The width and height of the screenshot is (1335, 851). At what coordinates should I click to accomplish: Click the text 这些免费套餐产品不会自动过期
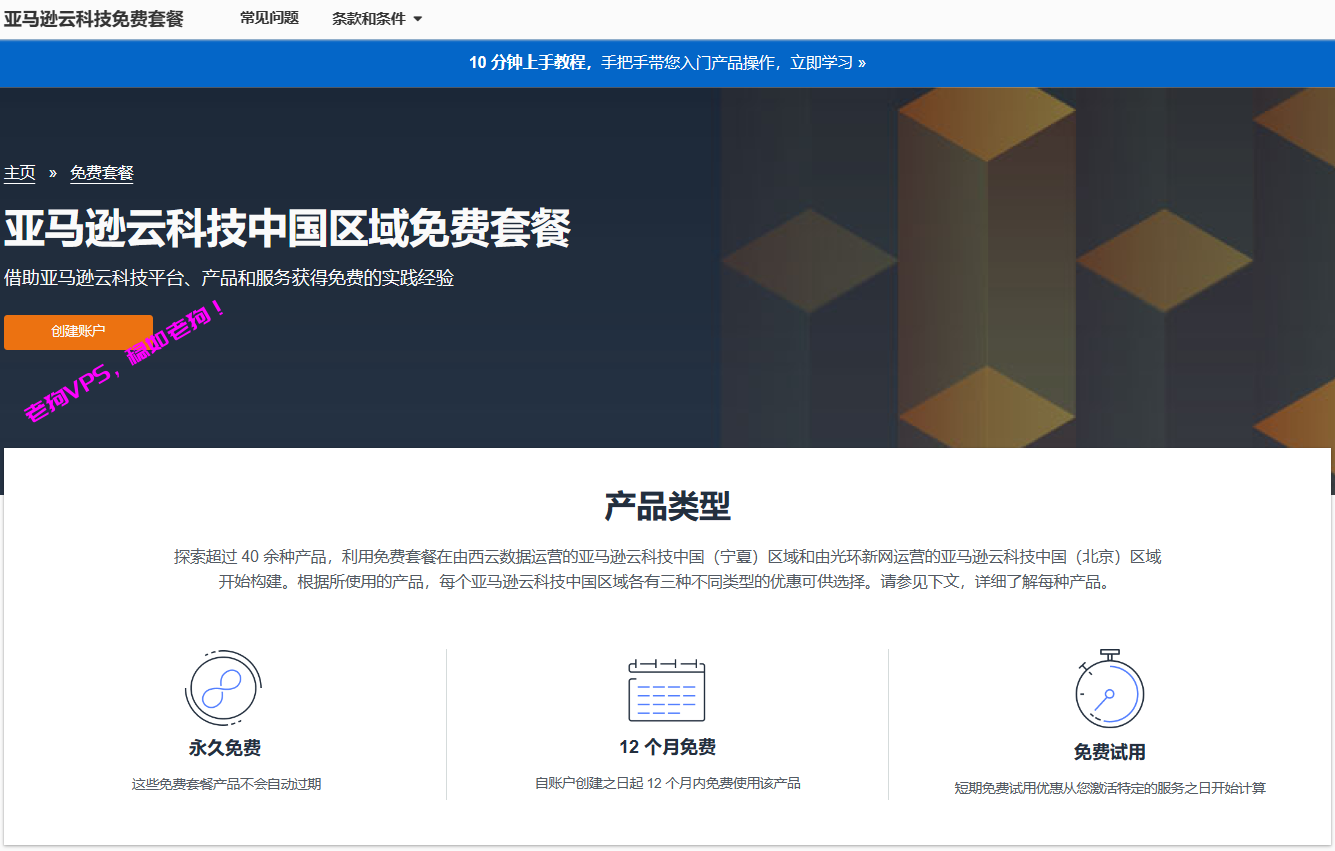[226, 784]
